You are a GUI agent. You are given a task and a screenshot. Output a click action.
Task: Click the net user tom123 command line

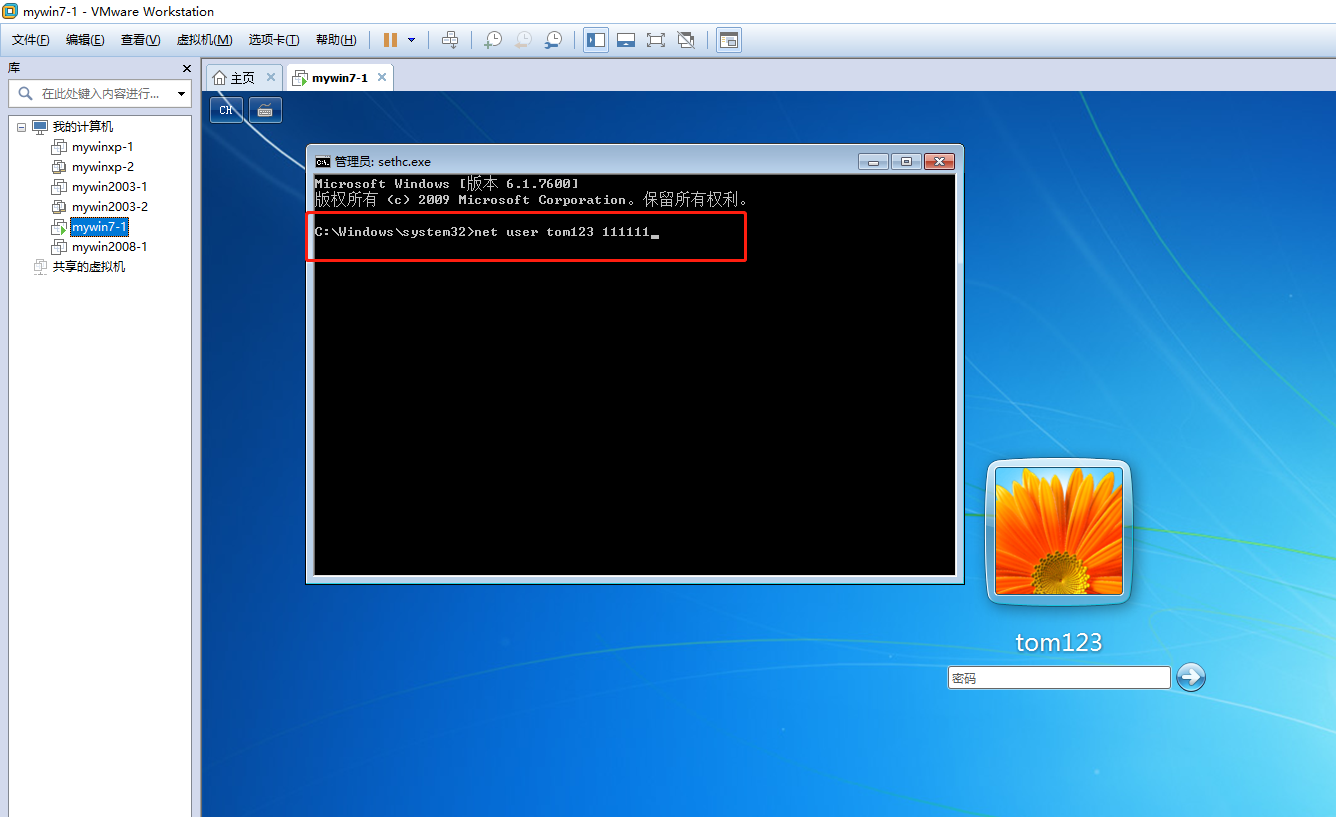point(487,232)
